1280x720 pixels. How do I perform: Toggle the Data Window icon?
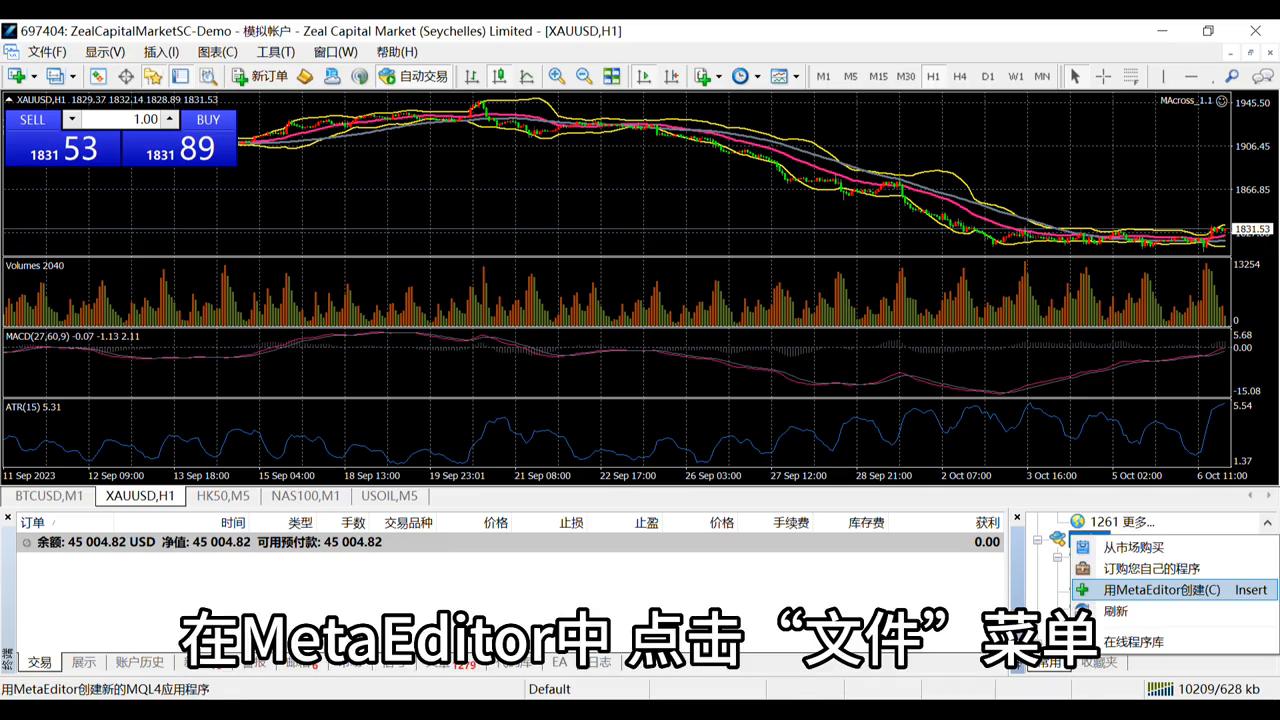pos(126,76)
